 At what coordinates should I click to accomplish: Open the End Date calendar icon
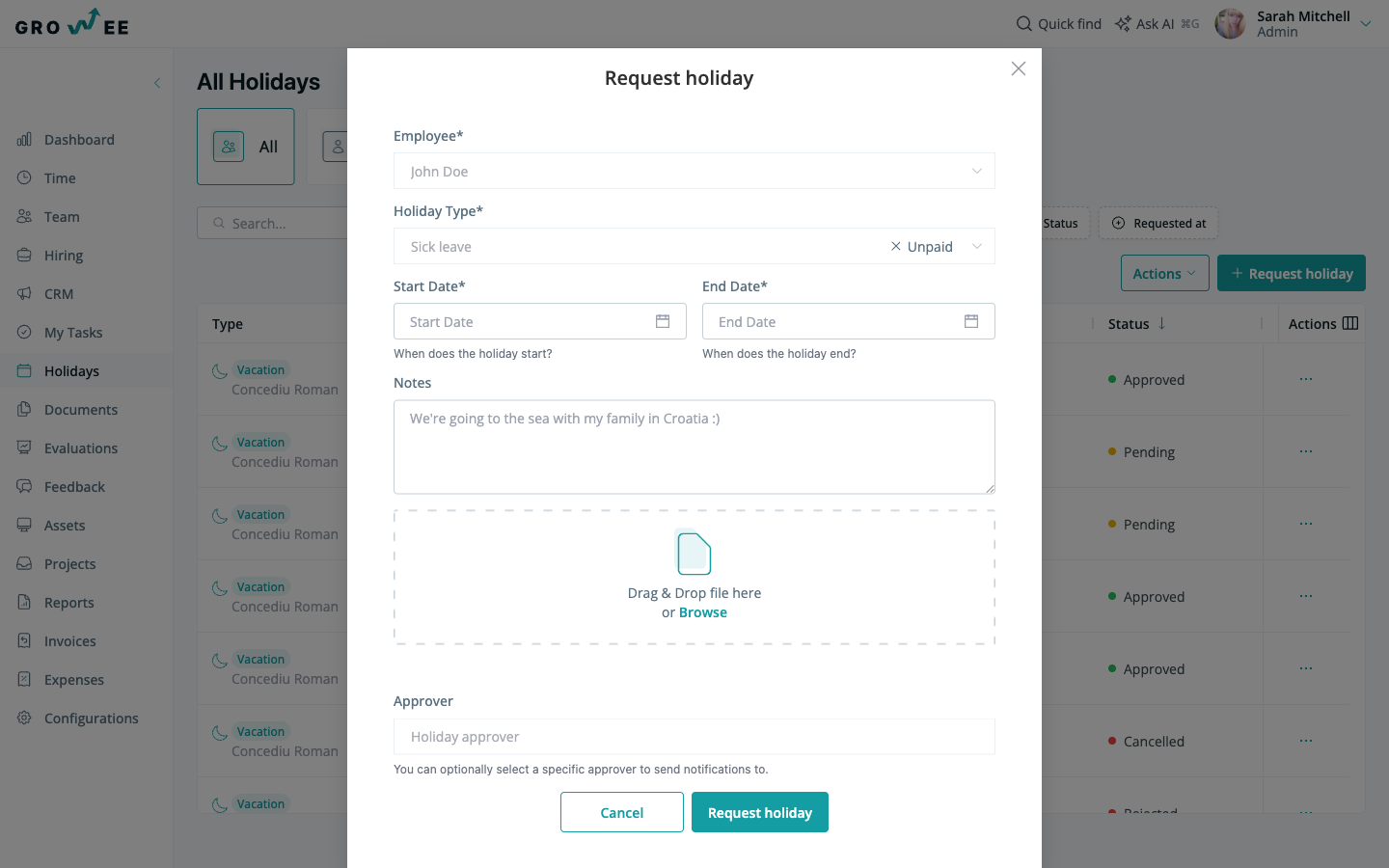coord(971,322)
